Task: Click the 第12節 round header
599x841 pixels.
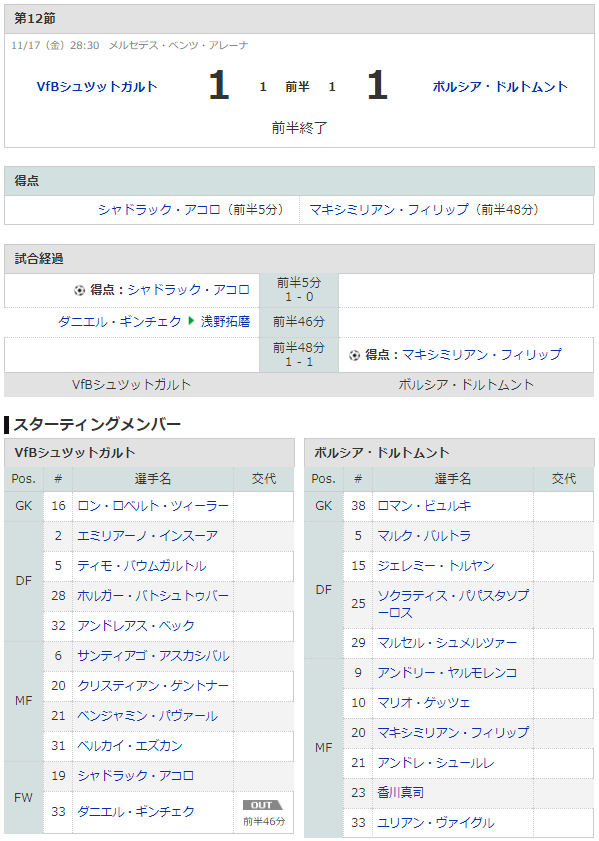Action: [x=299, y=19]
